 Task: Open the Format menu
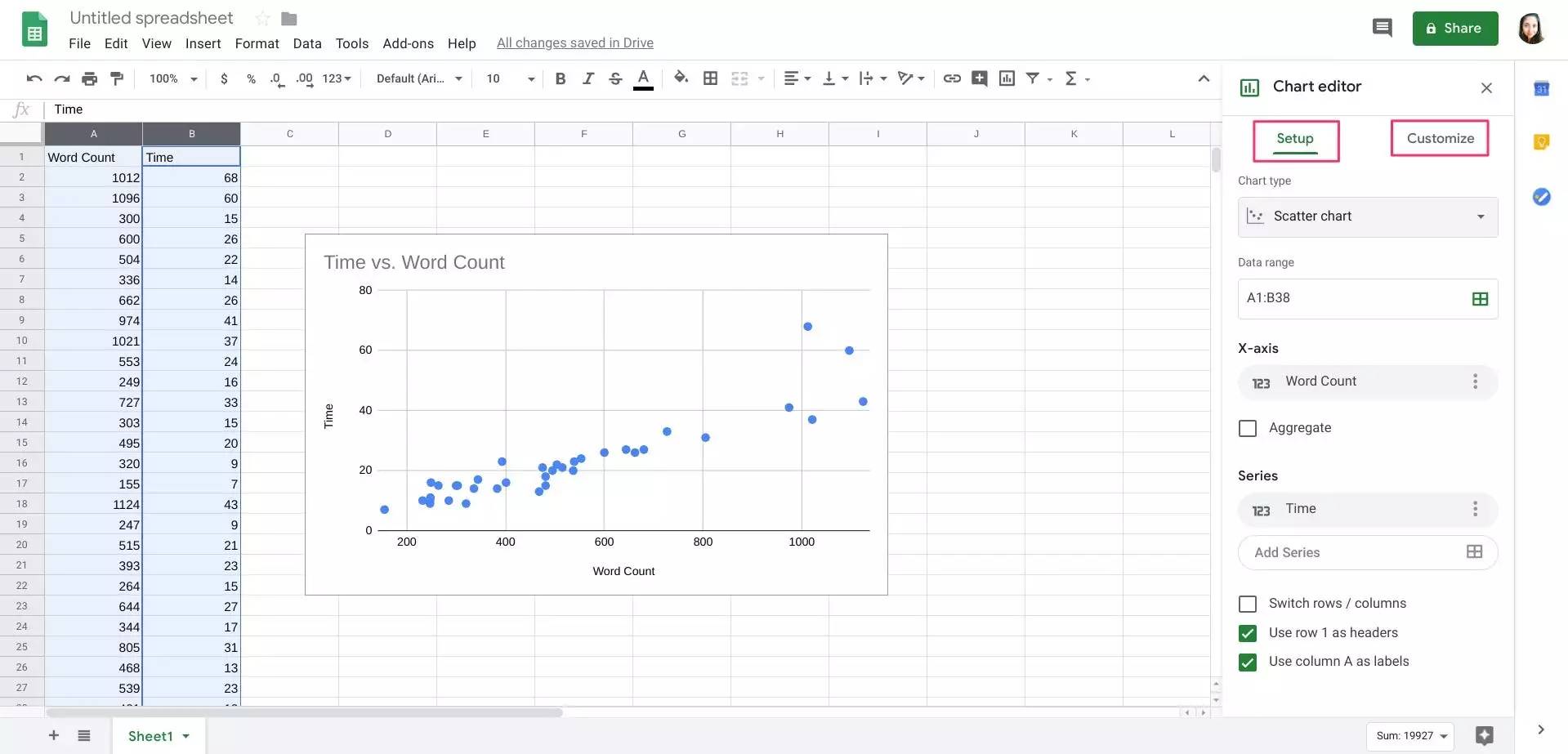pos(257,43)
